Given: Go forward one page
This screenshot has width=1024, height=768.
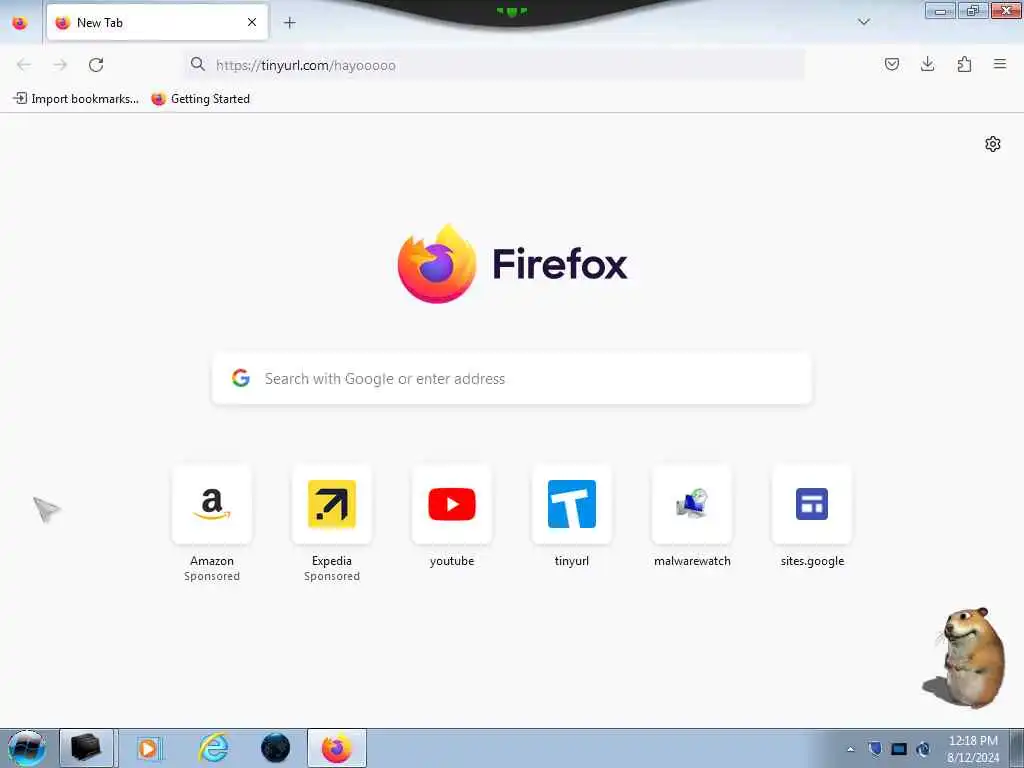Looking at the screenshot, I should (60, 65).
